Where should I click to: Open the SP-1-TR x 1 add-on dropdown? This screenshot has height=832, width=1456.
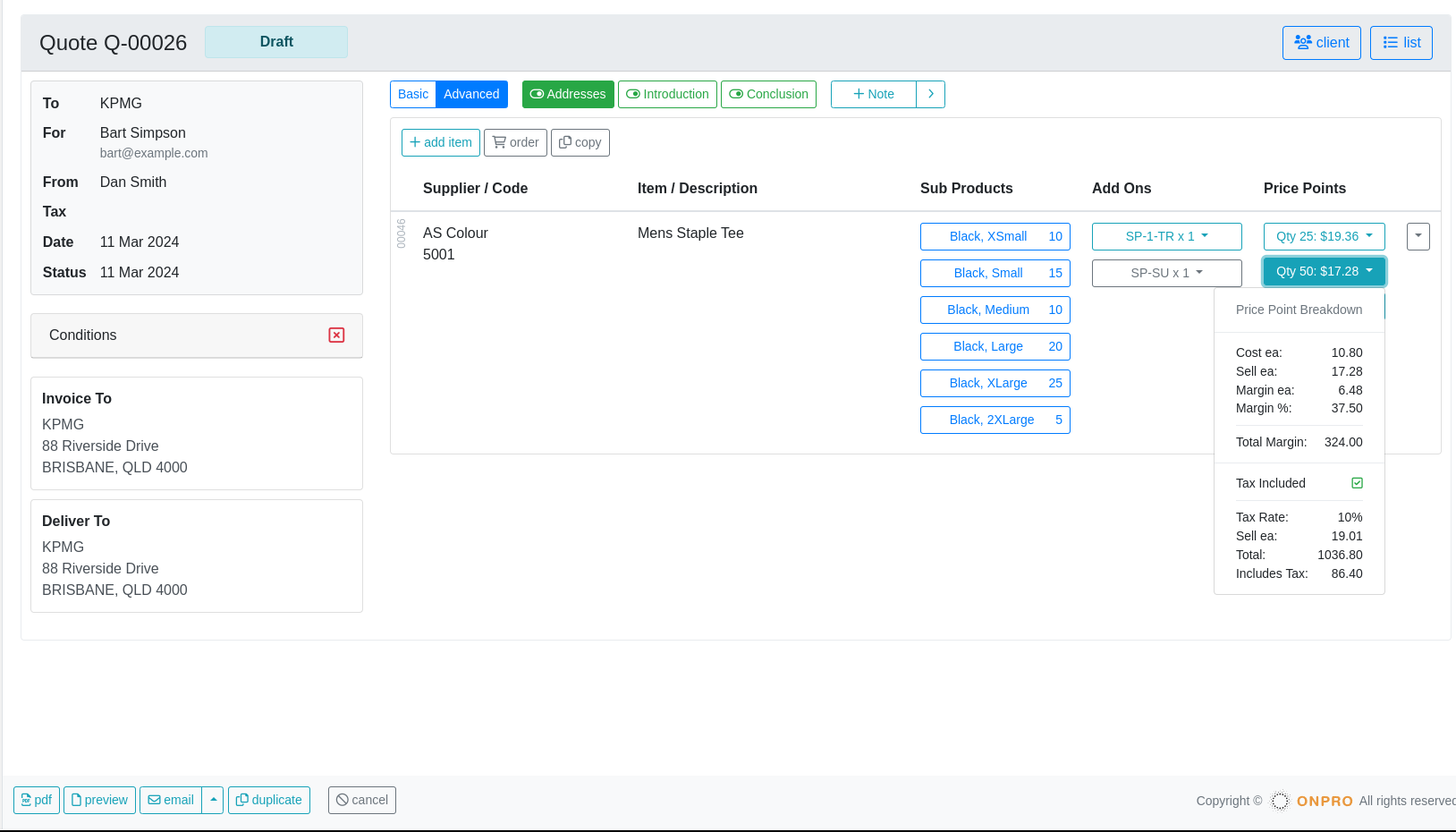[x=1167, y=236]
